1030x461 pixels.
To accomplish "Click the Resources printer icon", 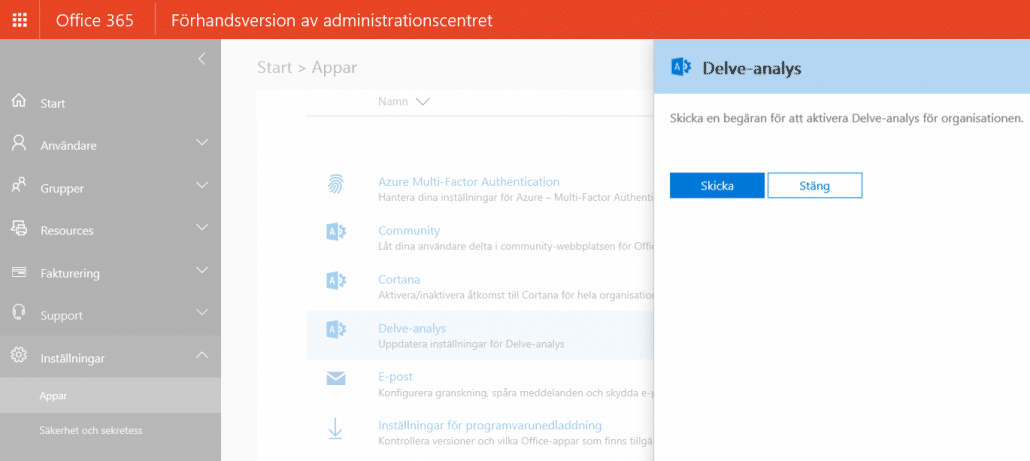I will tap(19, 229).
